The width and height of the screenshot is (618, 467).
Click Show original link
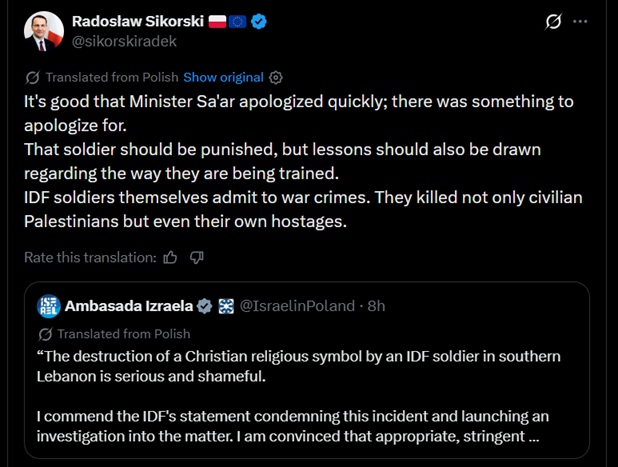tap(223, 77)
